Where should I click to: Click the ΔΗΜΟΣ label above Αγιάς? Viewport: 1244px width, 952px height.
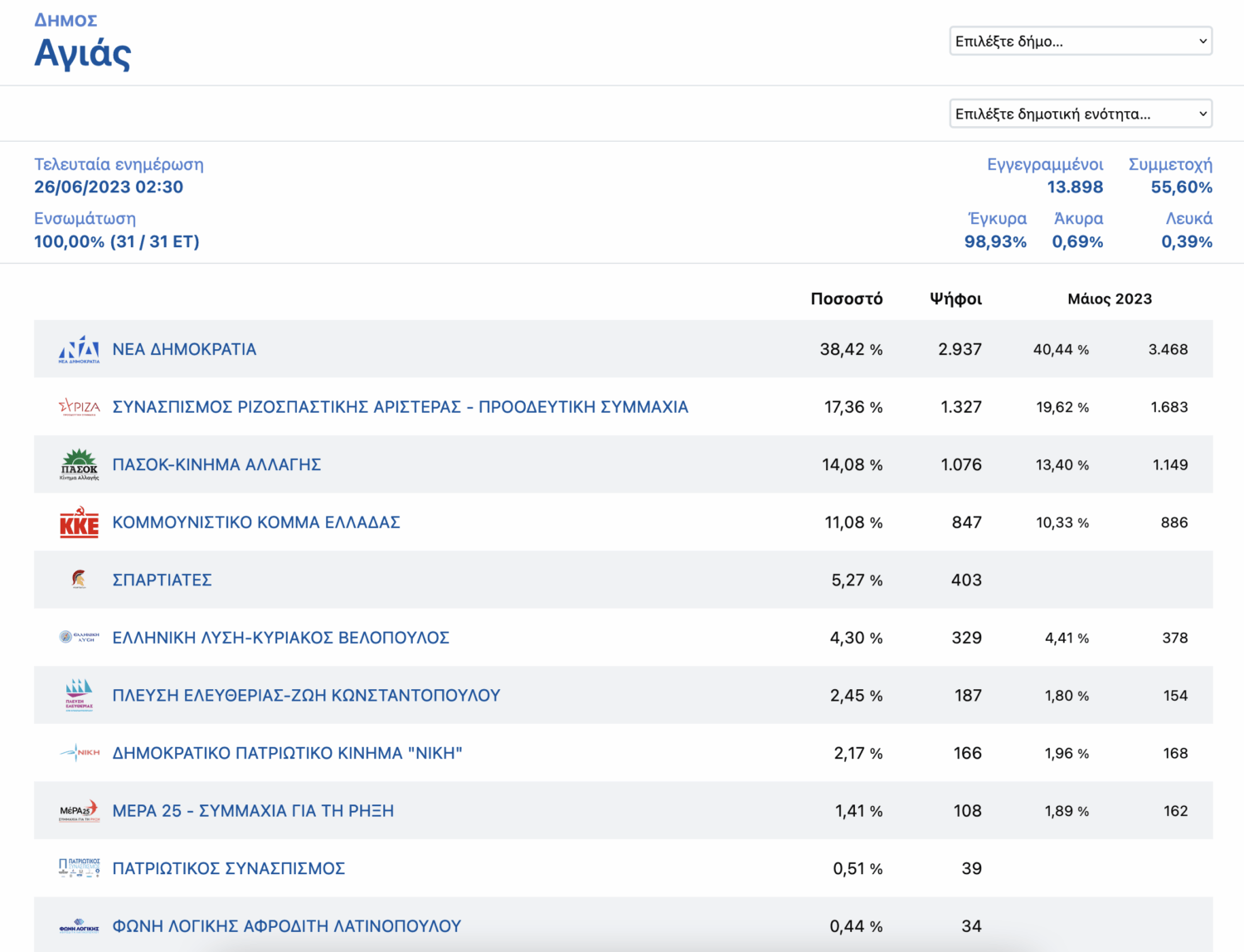tap(66, 20)
